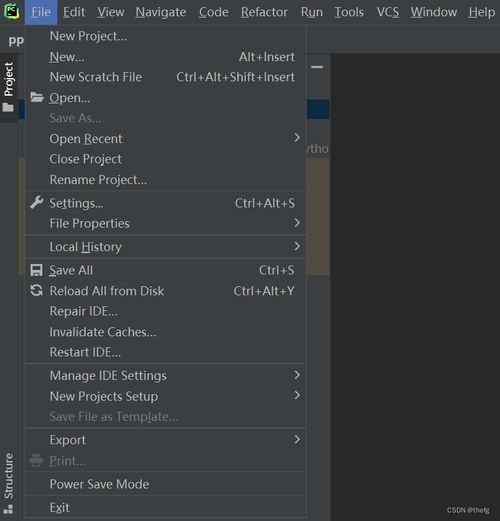Viewport: 500px width, 521px height.
Task: Click the folder icon beside Open...
Action: pyautogui.click(x=37, y=97)
